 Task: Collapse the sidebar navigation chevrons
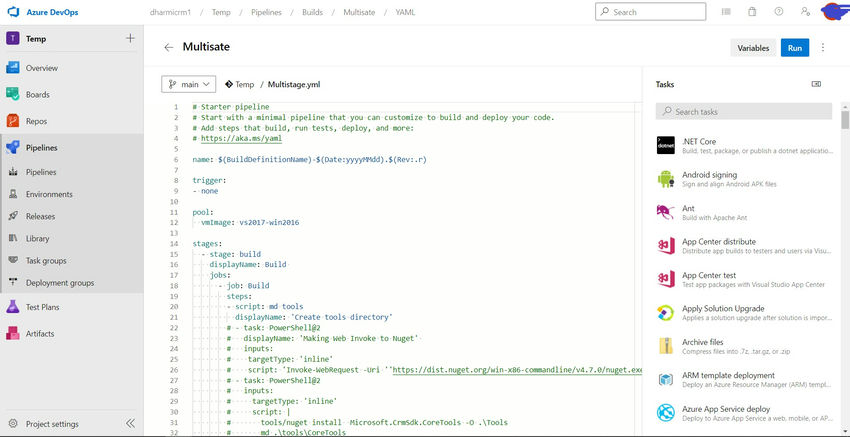[130, 423]
